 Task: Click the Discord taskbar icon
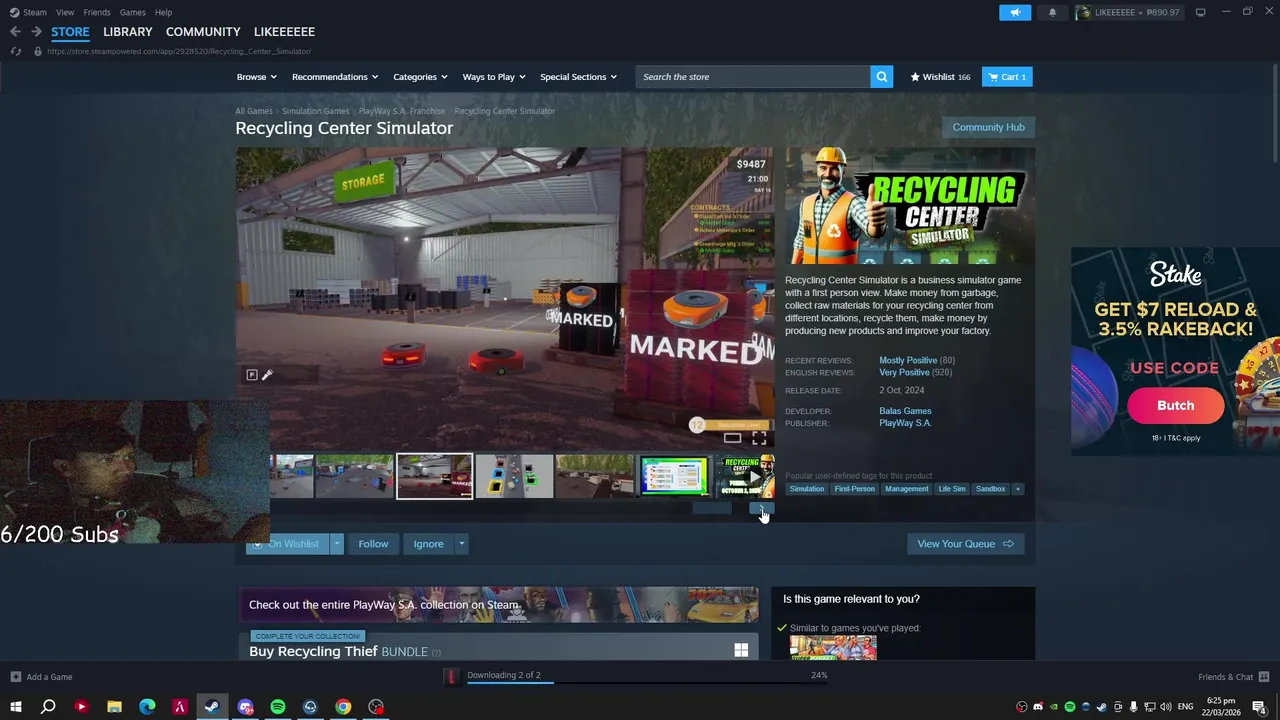[x=245, y=707]
